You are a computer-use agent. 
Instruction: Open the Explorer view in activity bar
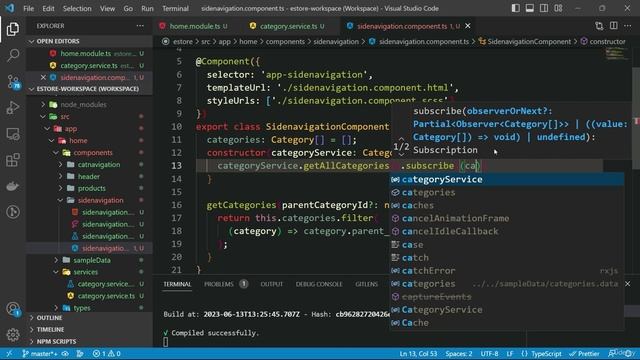13,29
